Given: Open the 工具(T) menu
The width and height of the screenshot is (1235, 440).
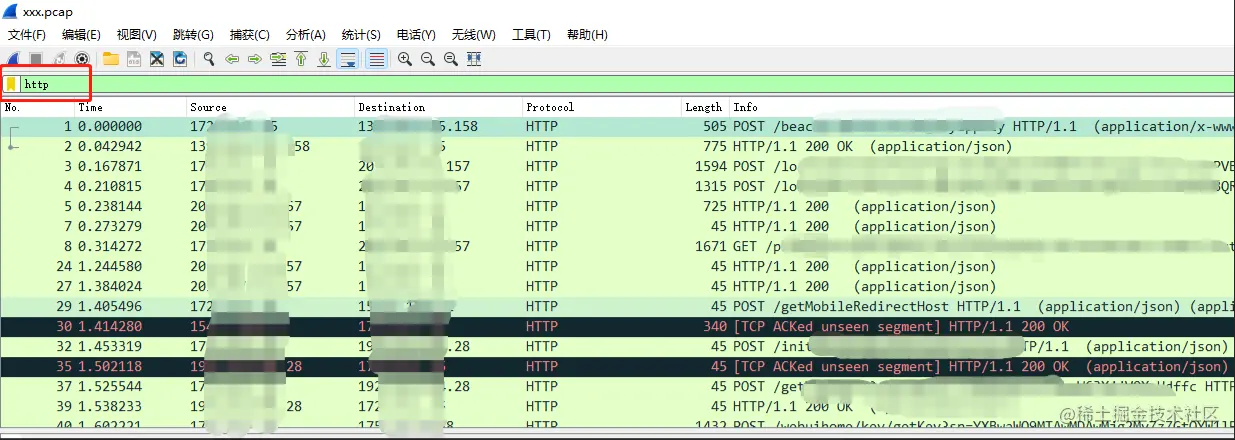Looking at the screenshot, I should 531,35.
